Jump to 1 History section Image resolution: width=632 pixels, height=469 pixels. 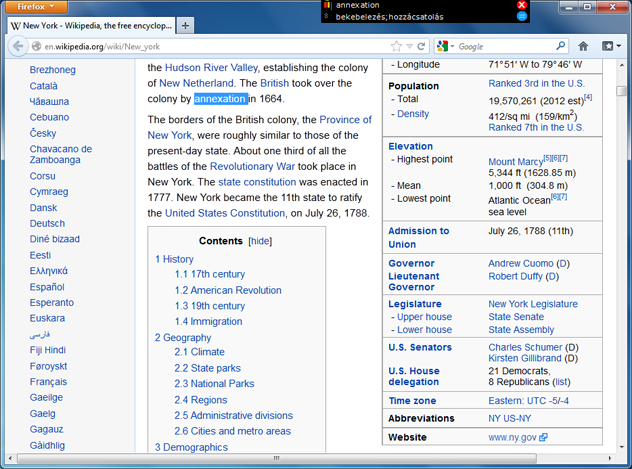[x=174, y=259]
